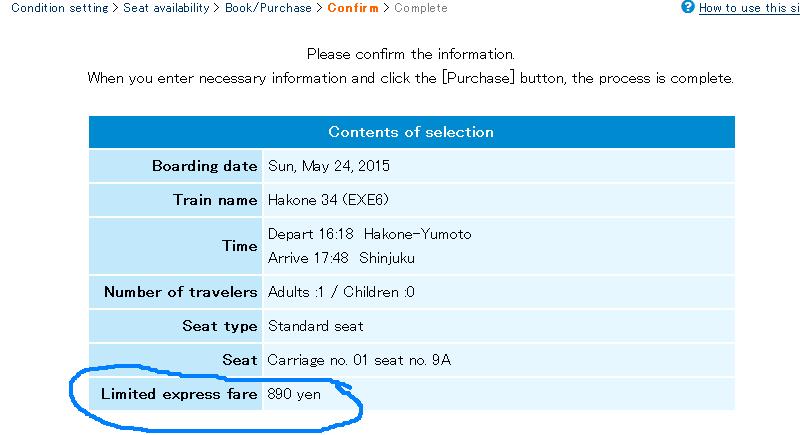Click the Train name row label
This screenshot has width=800, height=435.
click(215, 200)
